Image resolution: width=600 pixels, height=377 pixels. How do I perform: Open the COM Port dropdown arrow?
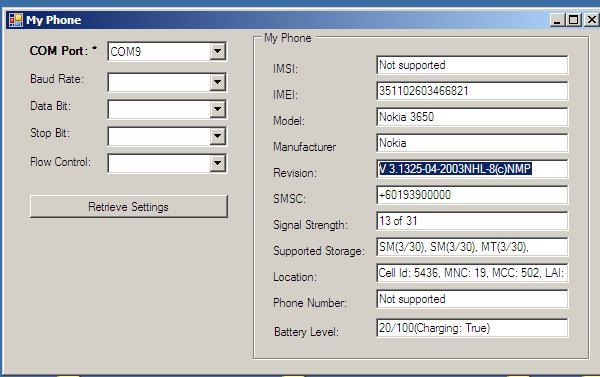pyautogui.click(x=217, y=51)
